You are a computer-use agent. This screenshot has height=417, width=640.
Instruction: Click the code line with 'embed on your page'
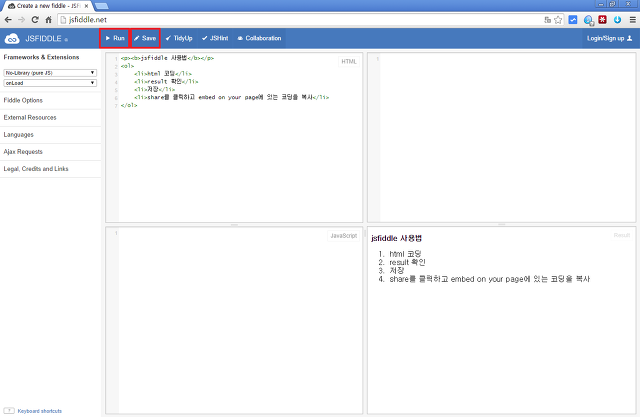(231, 97)
